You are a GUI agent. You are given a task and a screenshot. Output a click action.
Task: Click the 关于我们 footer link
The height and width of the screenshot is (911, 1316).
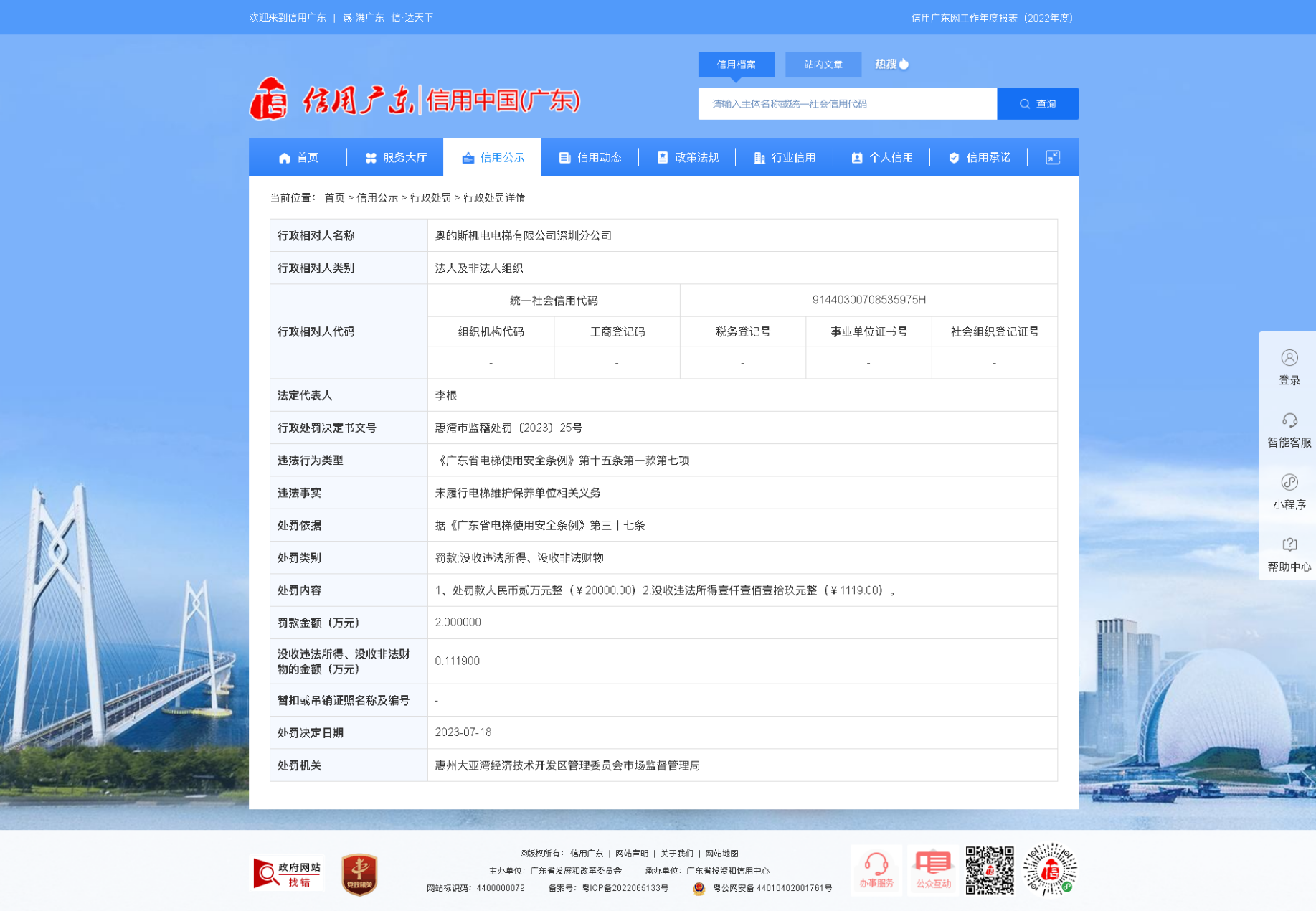pos(677,854)
